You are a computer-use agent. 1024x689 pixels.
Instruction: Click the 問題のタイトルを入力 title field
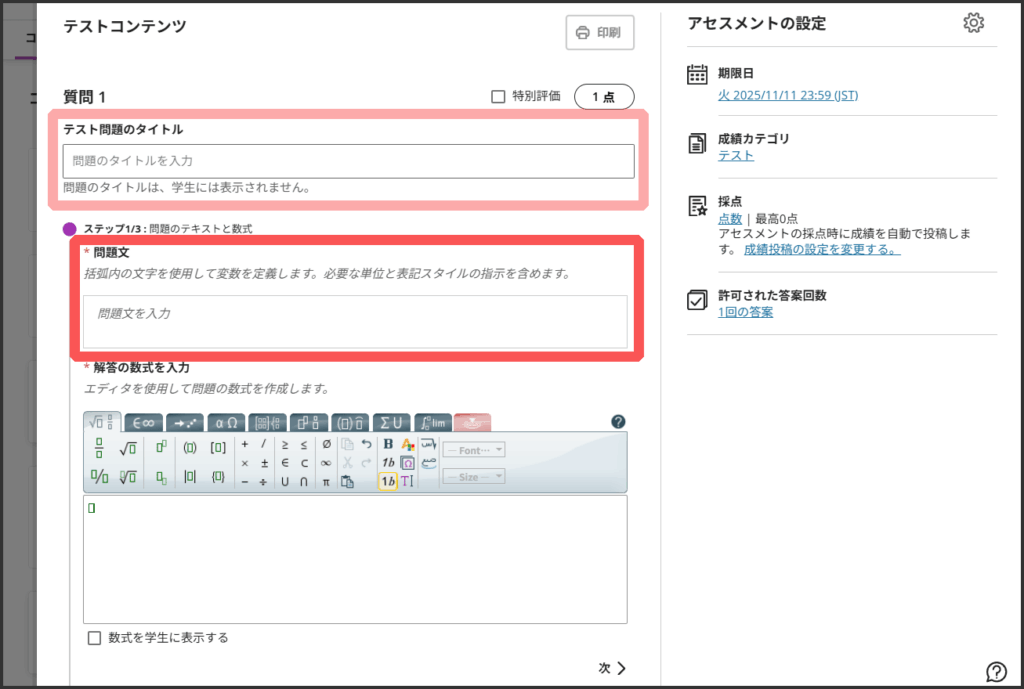(x=348, y=160)
